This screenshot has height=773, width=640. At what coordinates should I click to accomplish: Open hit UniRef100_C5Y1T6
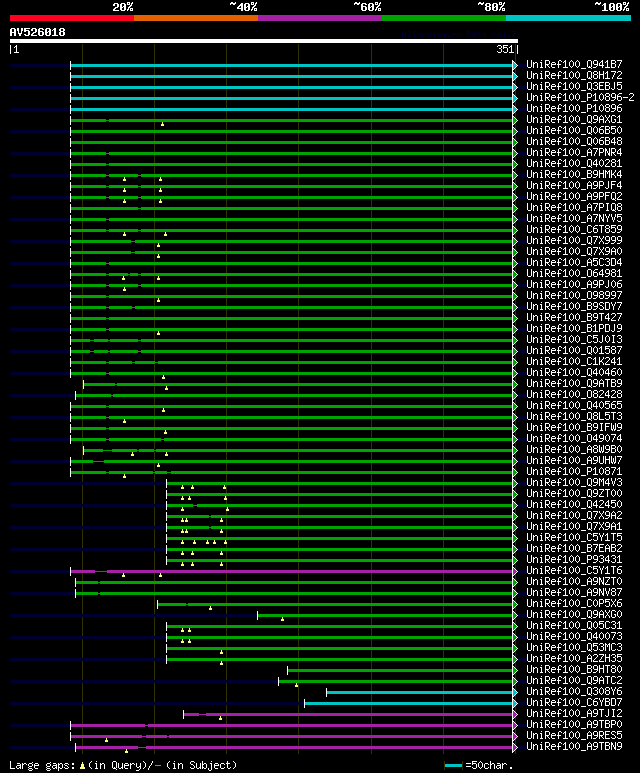[574, 570]
